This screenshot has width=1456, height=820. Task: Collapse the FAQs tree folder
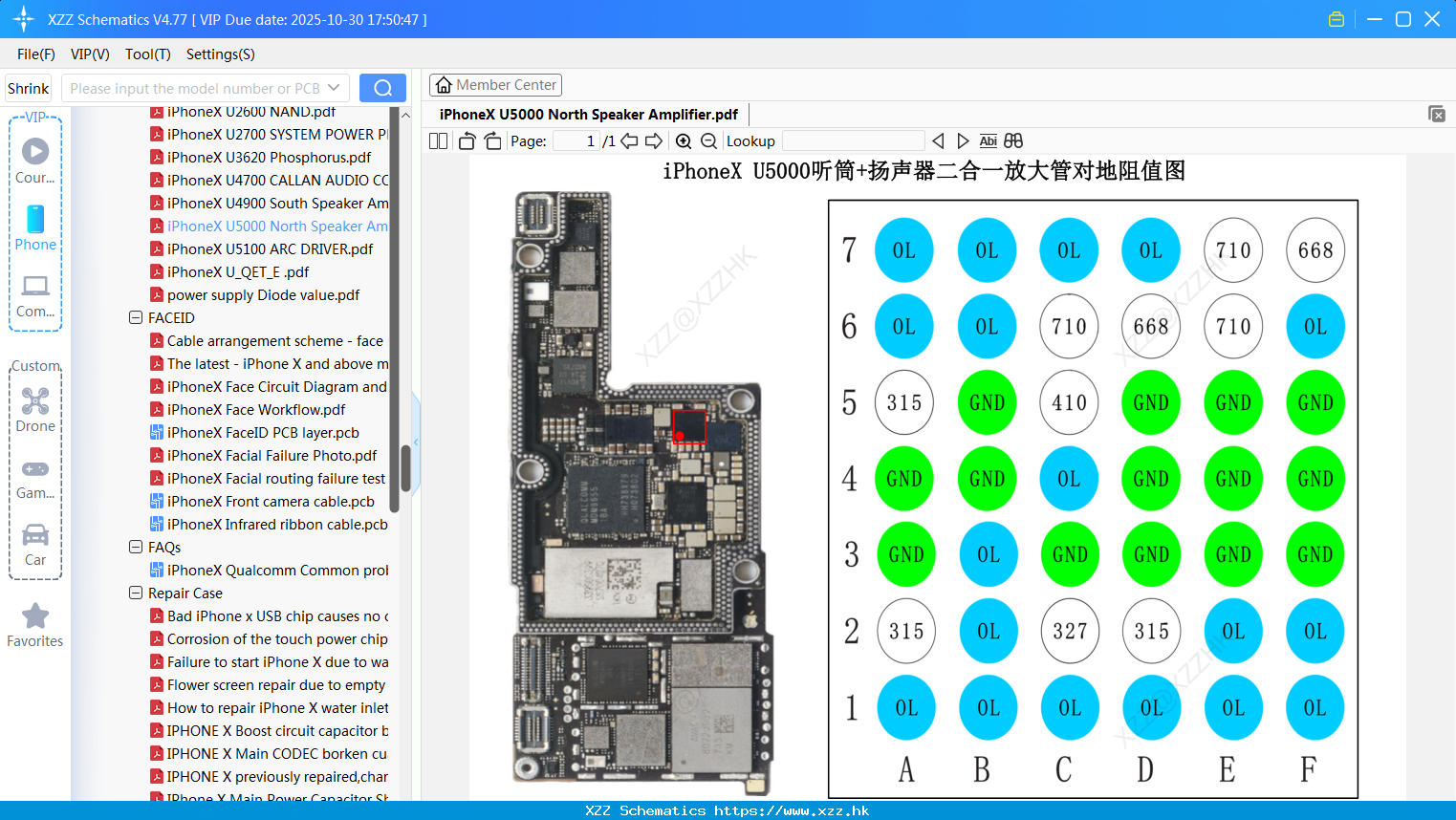(x=136, y=548)
